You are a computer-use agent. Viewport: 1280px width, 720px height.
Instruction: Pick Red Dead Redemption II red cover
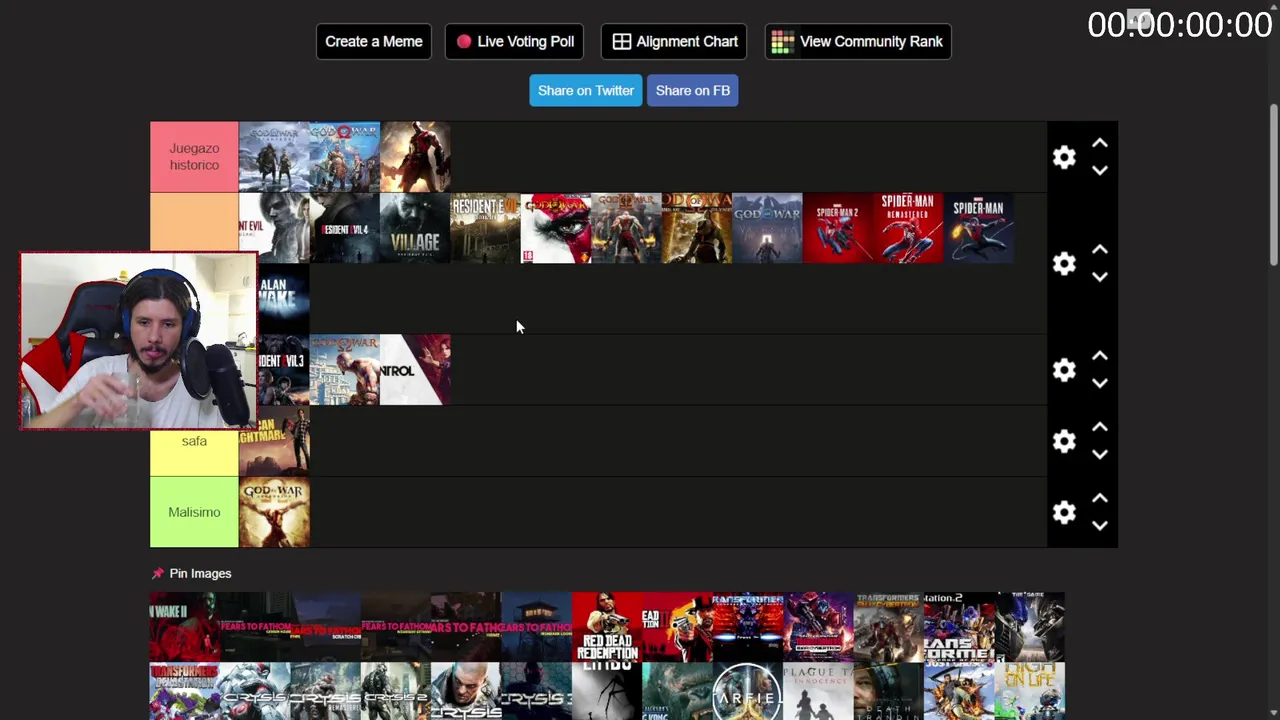[x=677, y=627]
